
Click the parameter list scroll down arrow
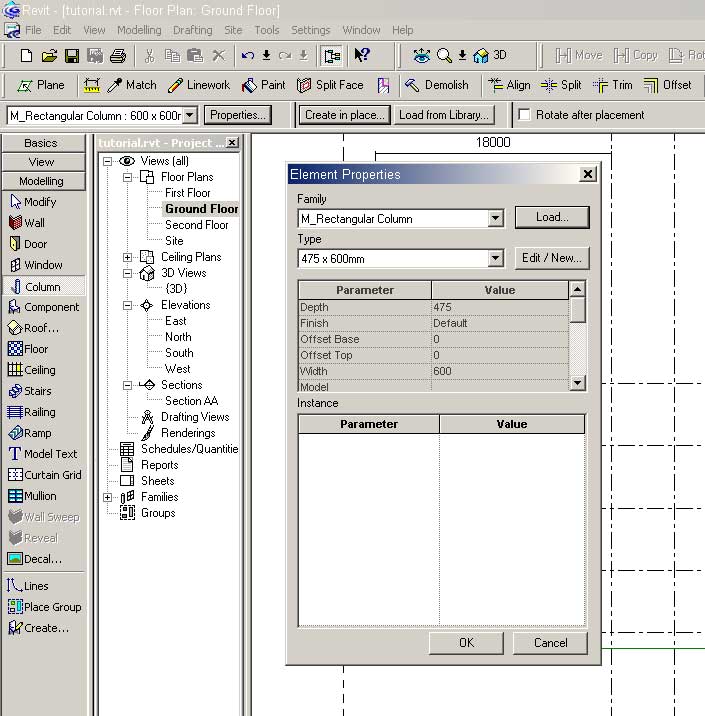pyautogui.click(x=577, y=383)
